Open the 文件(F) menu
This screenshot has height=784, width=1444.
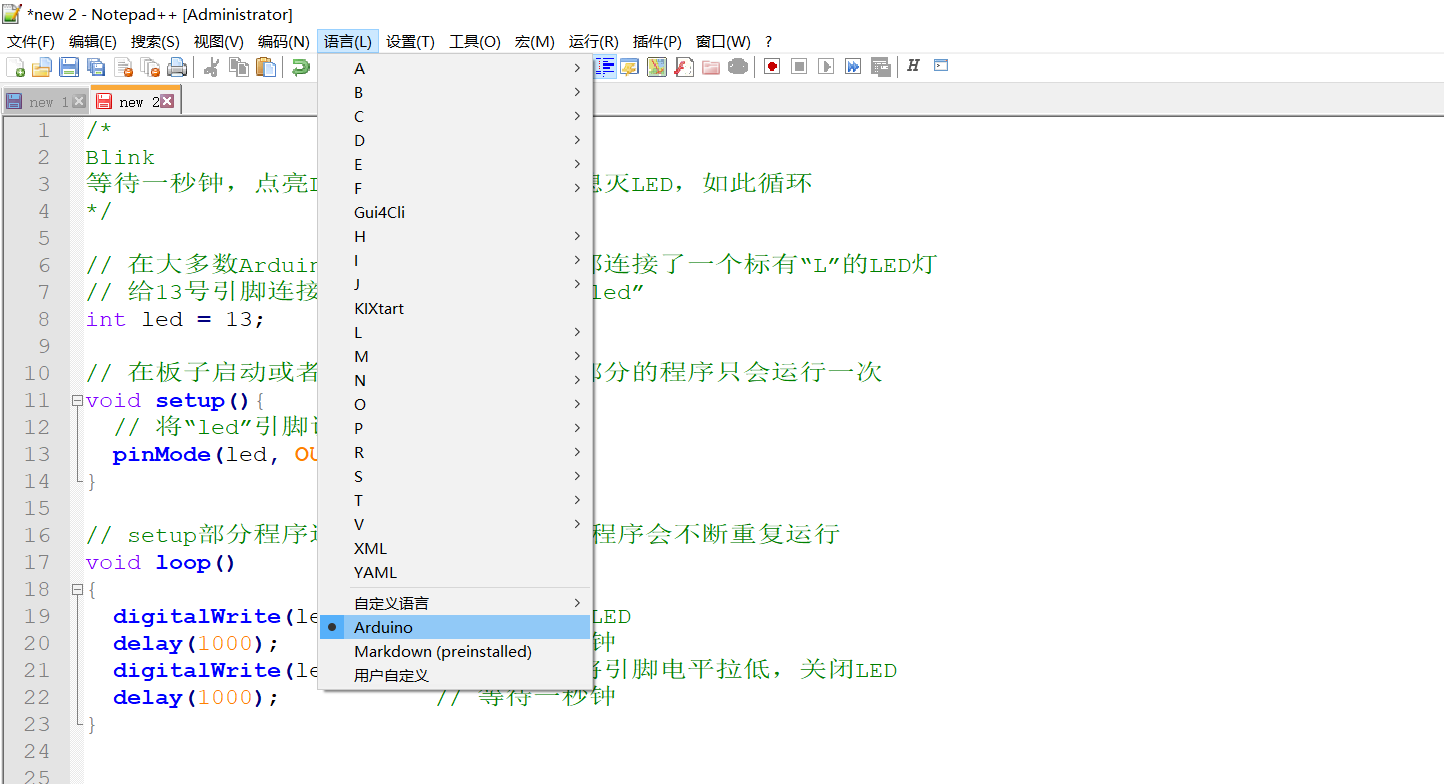coord(31,41)
